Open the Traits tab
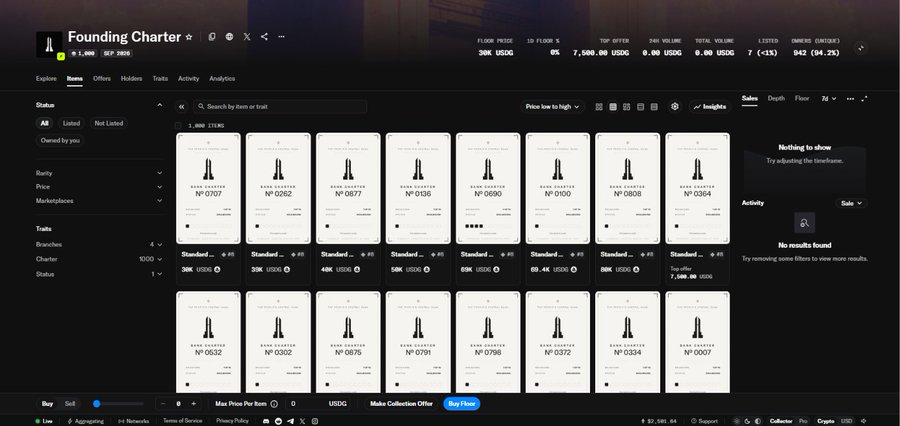This screenshot has height=426, width=900. point(160,79)
